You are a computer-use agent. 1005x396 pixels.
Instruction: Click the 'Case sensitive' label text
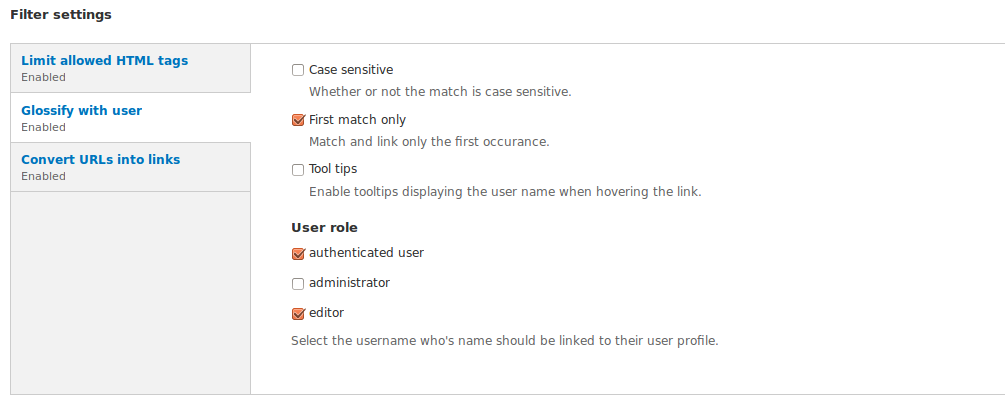tap(351, 70)
